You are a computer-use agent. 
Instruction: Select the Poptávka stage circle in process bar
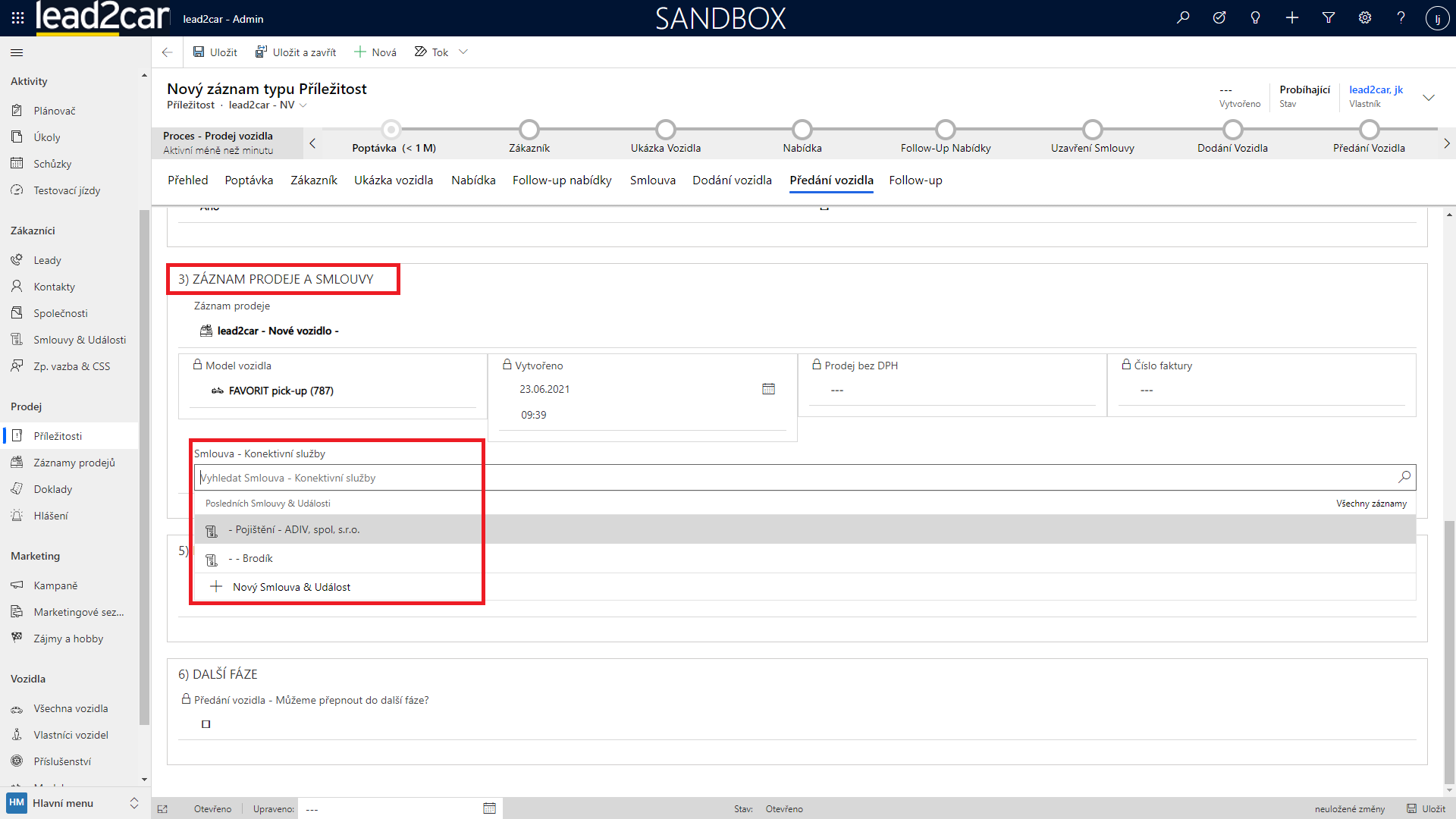click(x=391, y=129)
